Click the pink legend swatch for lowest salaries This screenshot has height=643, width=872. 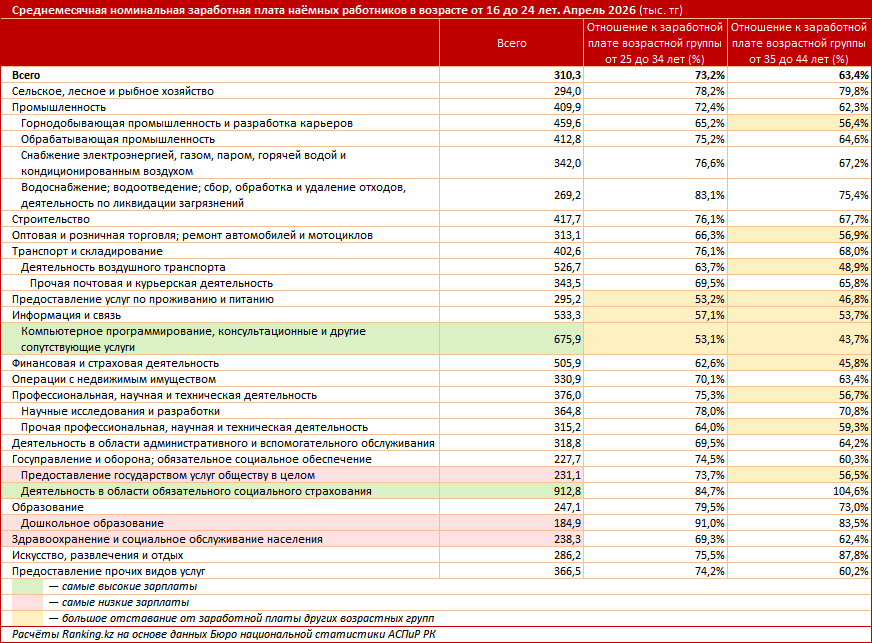[28, 602]
